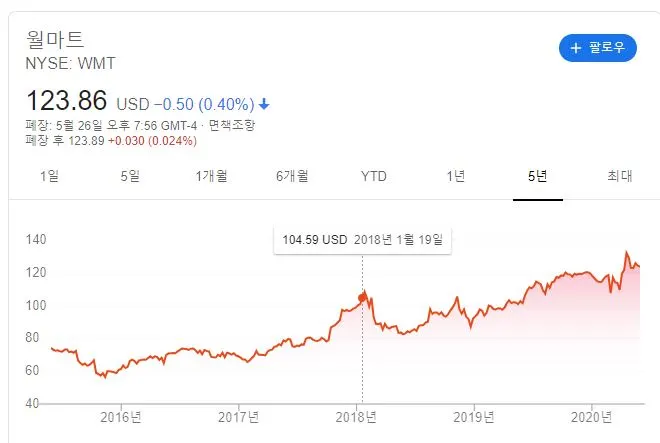Screen dimensions: 660x443
Task: Click the NYSE: WMT ticker label
Action: pos(70,64)
